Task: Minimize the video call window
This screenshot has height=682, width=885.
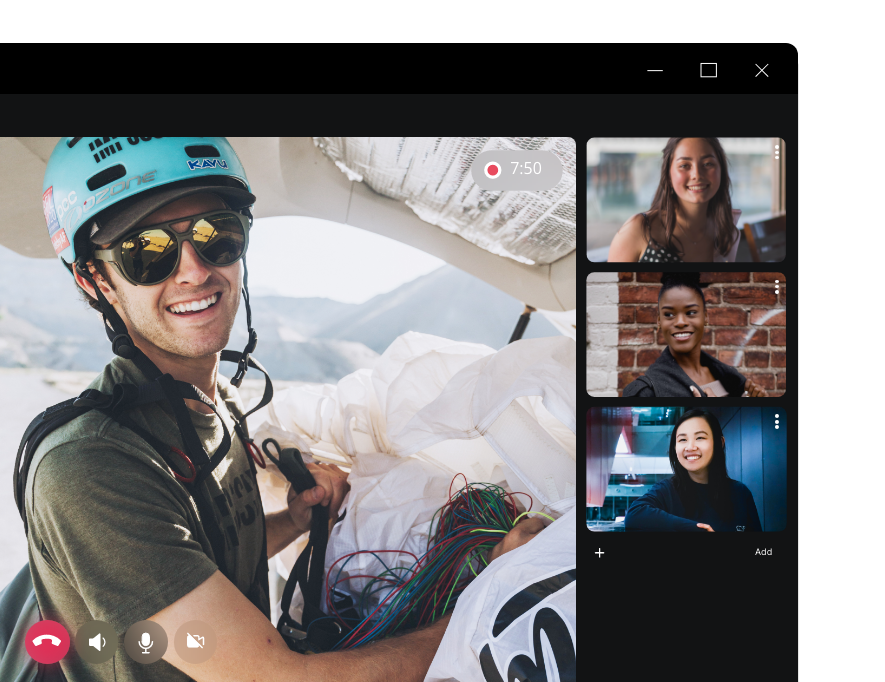Action: tap(656, 70)
